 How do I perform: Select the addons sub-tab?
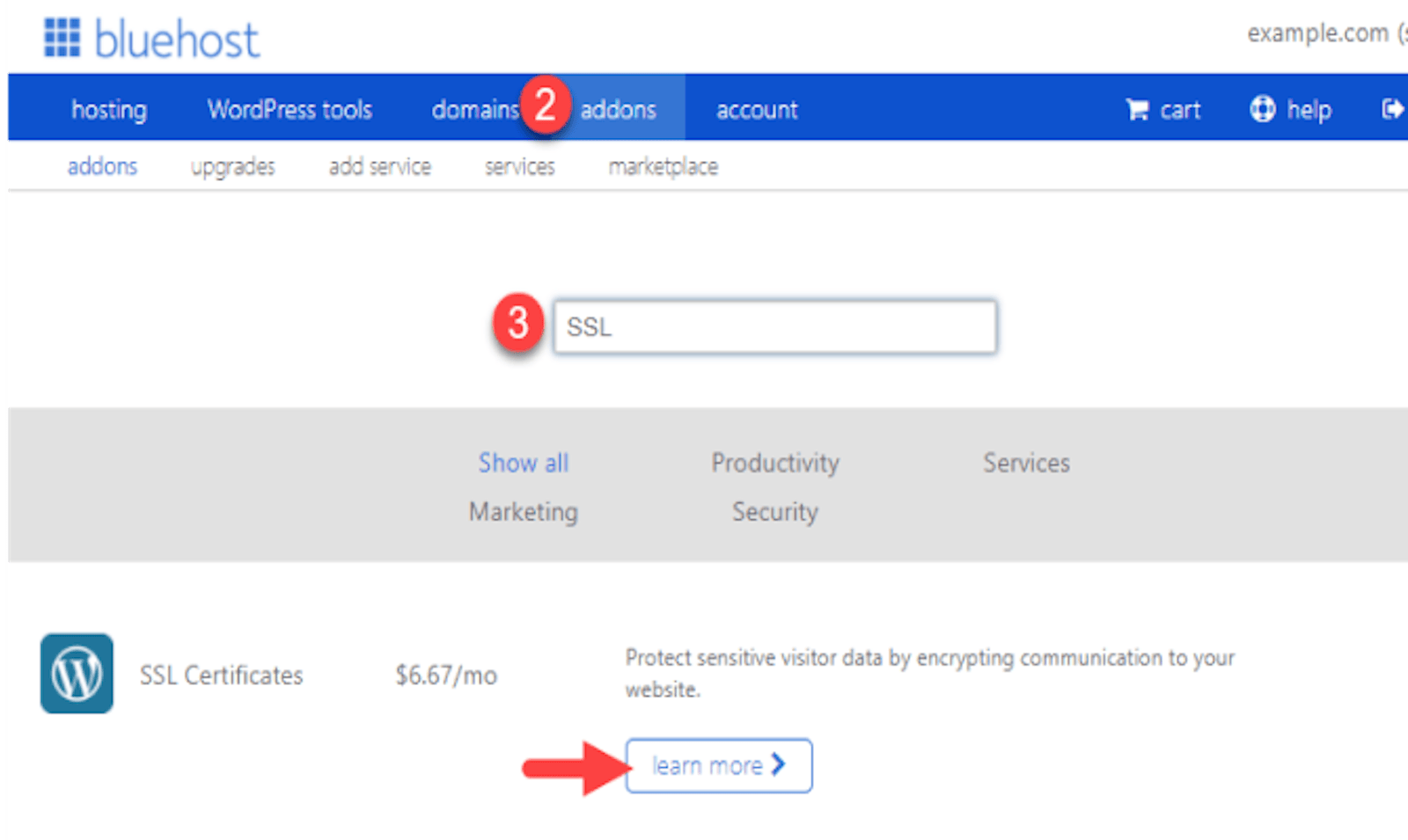pos(102,166)
